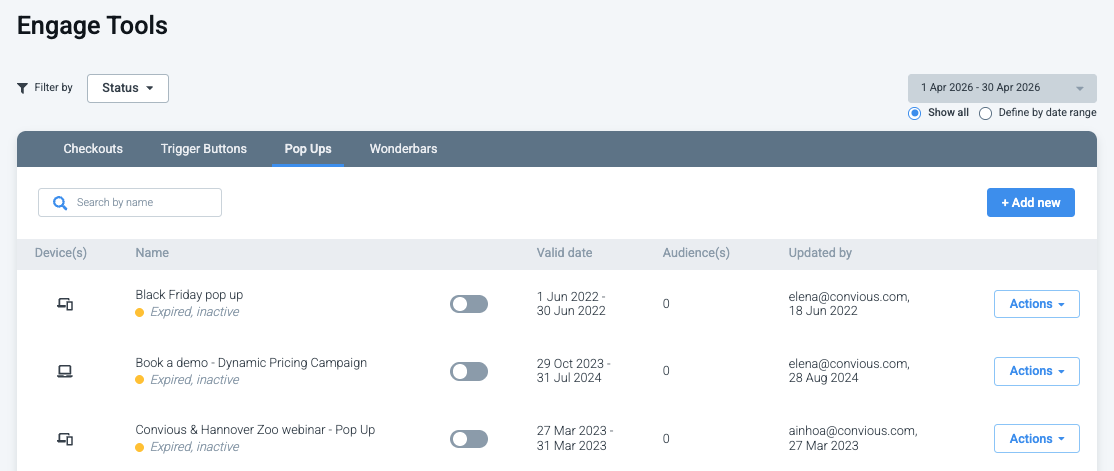Click the Valid date column header
Image resolution: width=1114 pixels, height=471 pixels.
point(565,253)
